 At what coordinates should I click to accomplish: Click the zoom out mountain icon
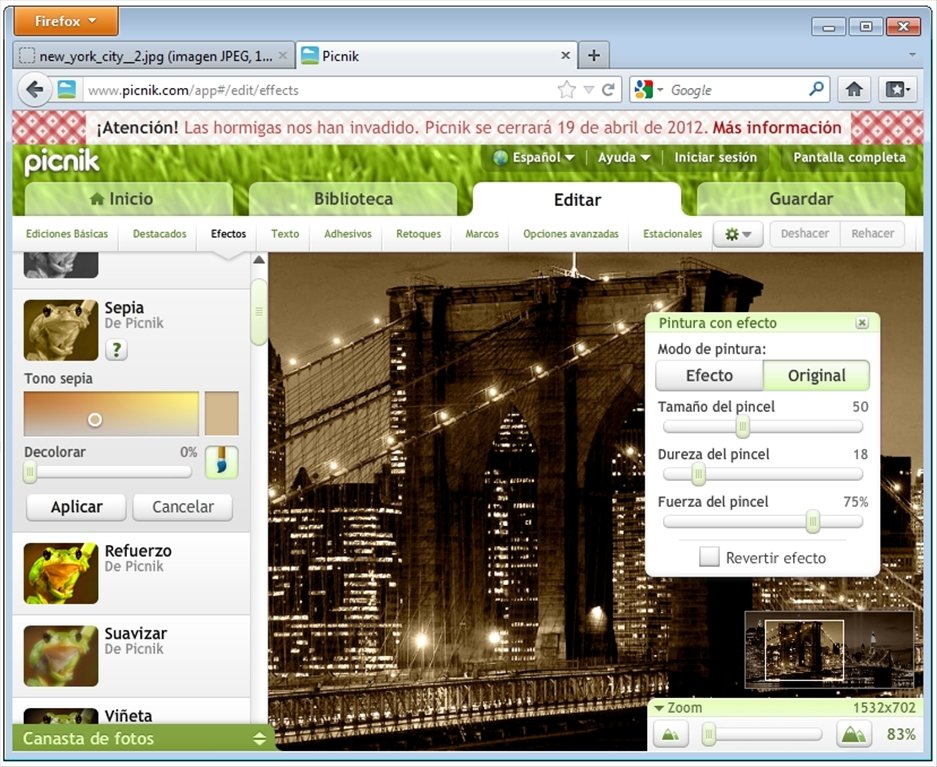pyautogui.click(x=670, y=734)
